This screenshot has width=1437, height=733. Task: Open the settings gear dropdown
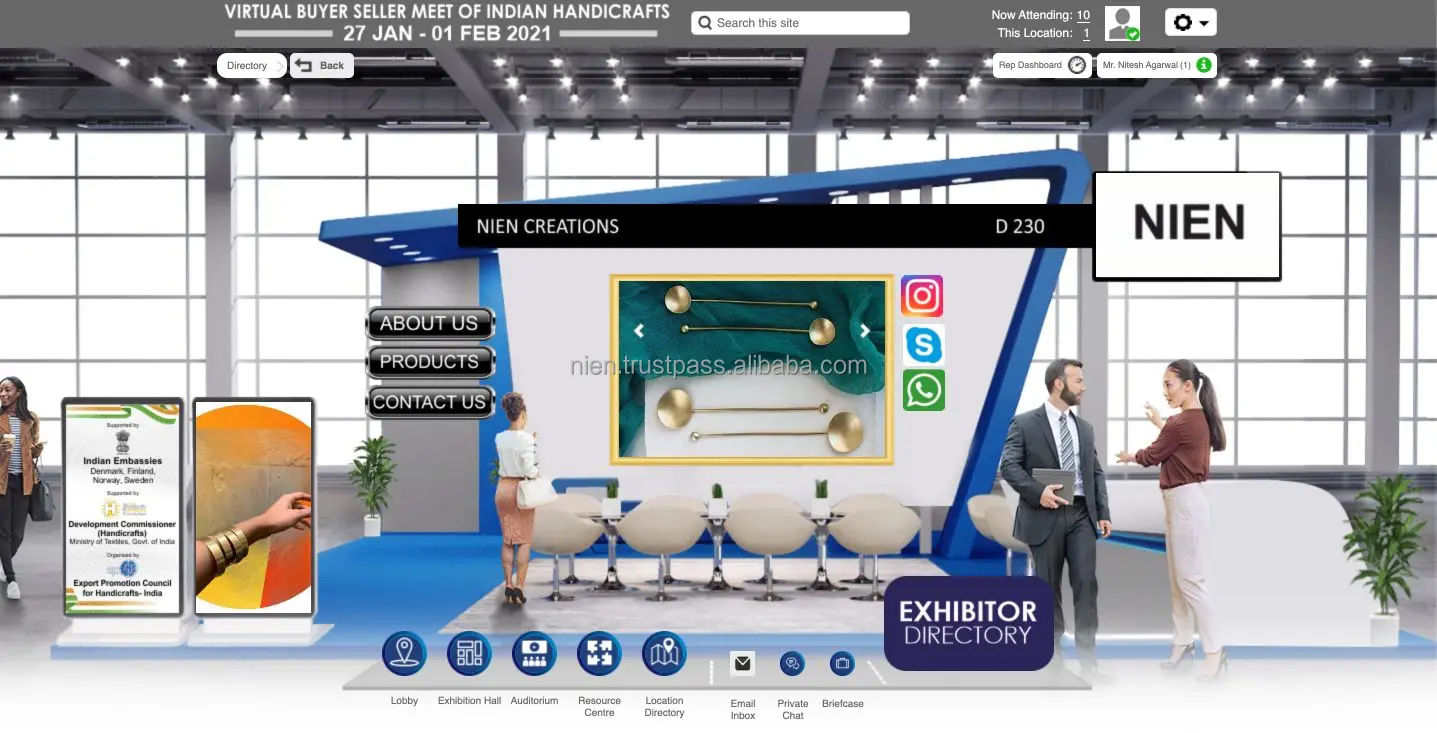(x=1191, y=22)
